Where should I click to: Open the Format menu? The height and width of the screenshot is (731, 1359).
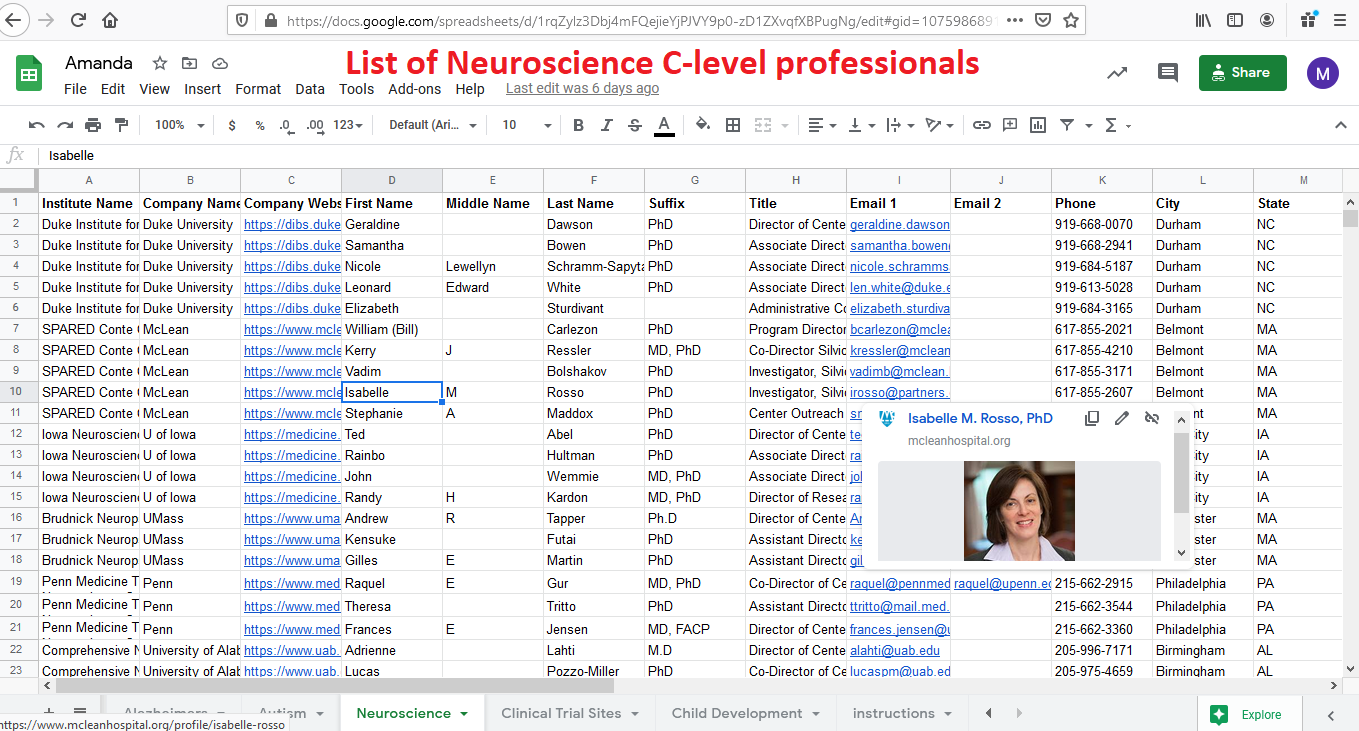(258, 89)
